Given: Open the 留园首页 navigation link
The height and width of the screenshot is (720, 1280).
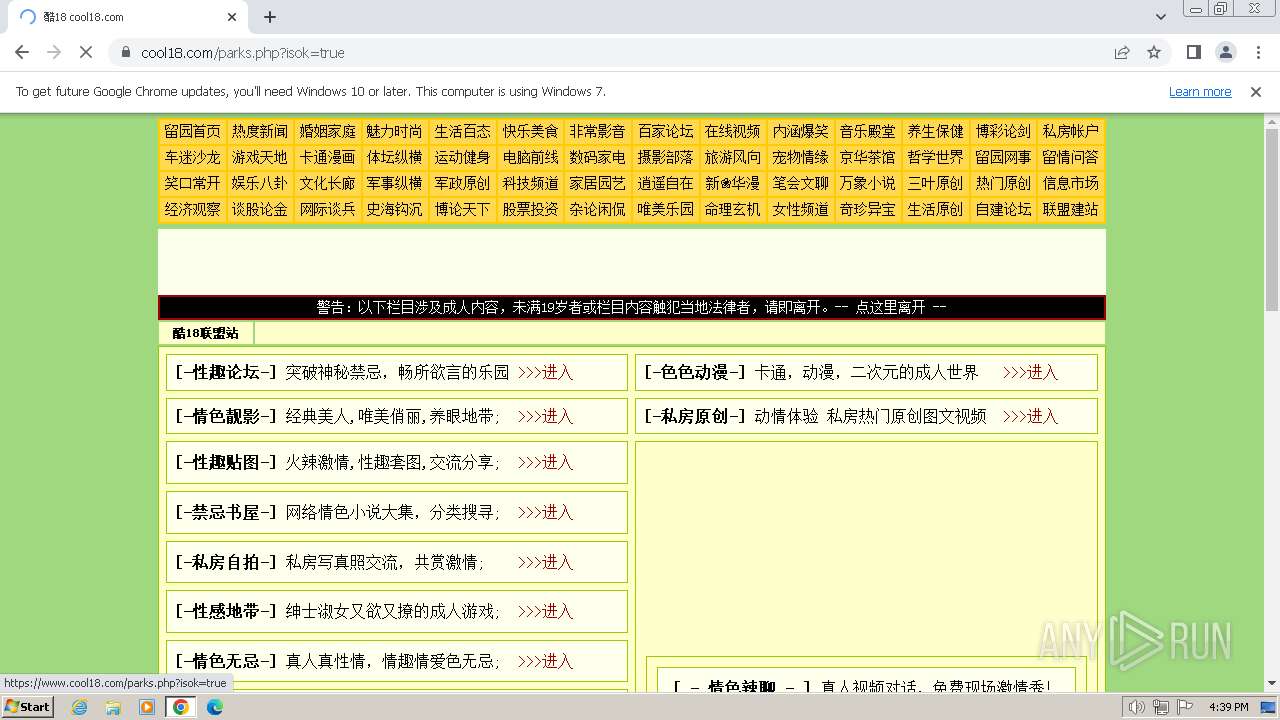Looking at the screenshot, I should click(x=192, y=131).
